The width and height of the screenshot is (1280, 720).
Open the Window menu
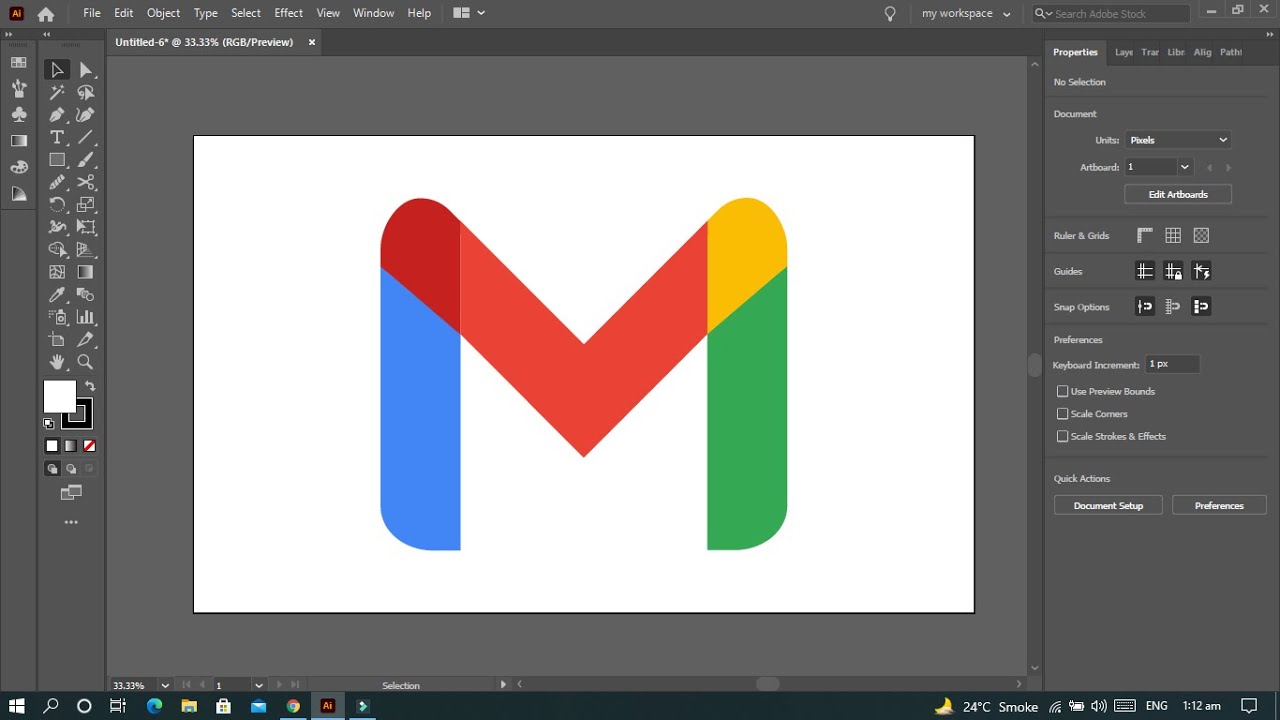tap(373, 13)
